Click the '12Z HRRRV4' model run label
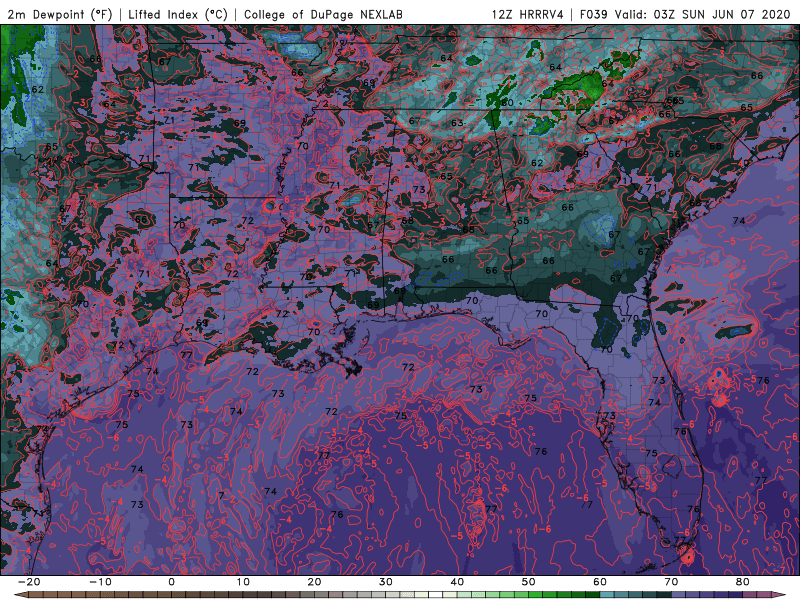 coord(528,14)
